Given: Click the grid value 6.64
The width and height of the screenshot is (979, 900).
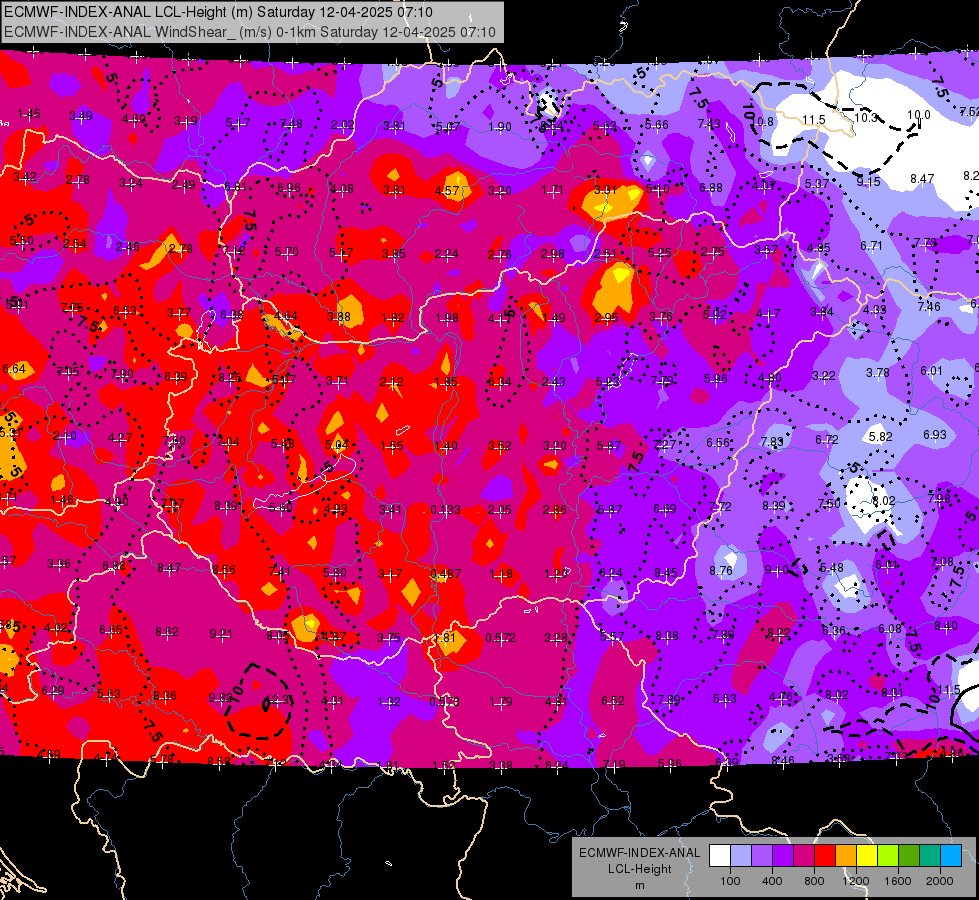Looking at the screenshot, I should pyautogui.click(x=14, y=369).
